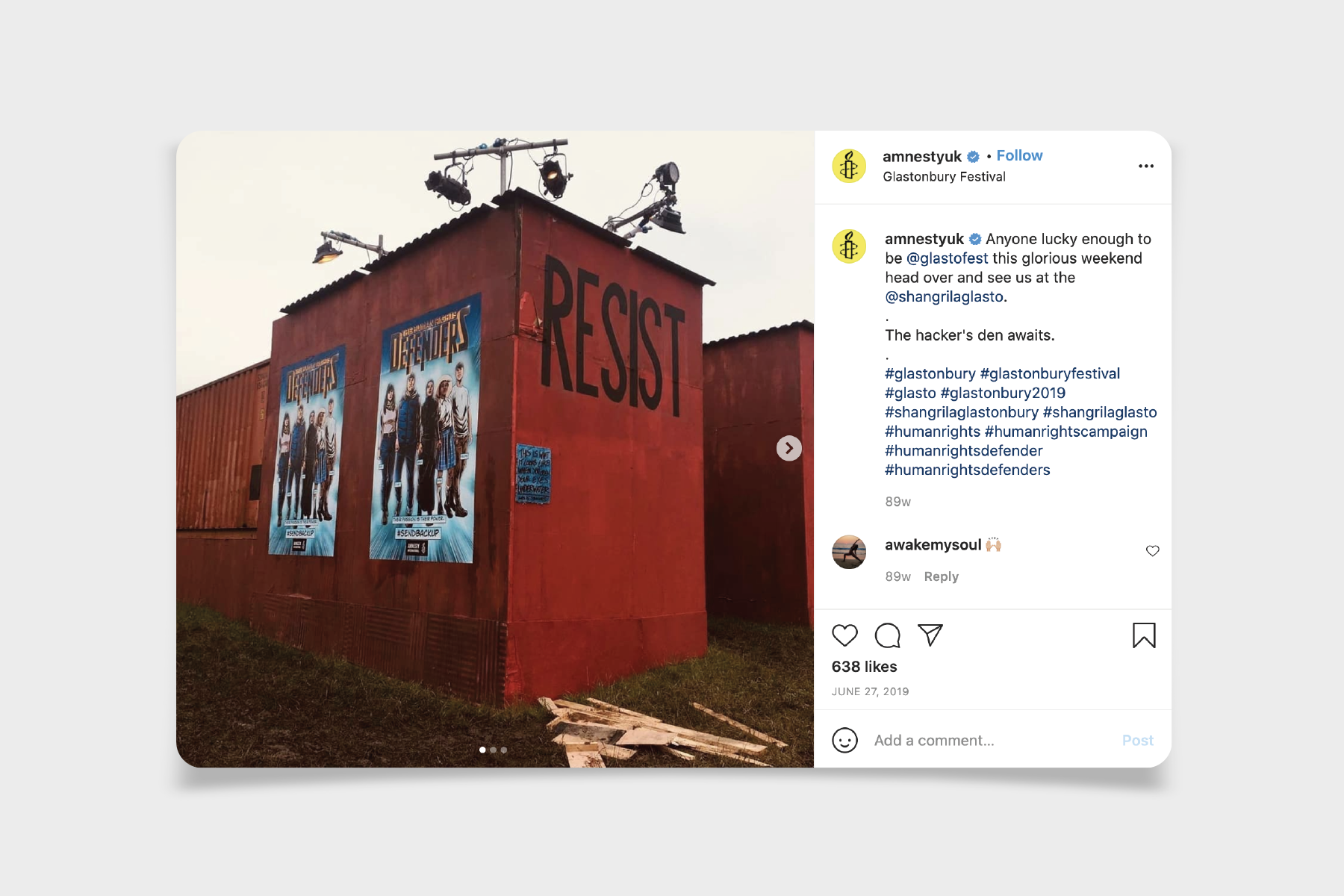Save post using the bookmark icon
The width and height of the screenshot is (1344, 896).
tap(1144, 635)
